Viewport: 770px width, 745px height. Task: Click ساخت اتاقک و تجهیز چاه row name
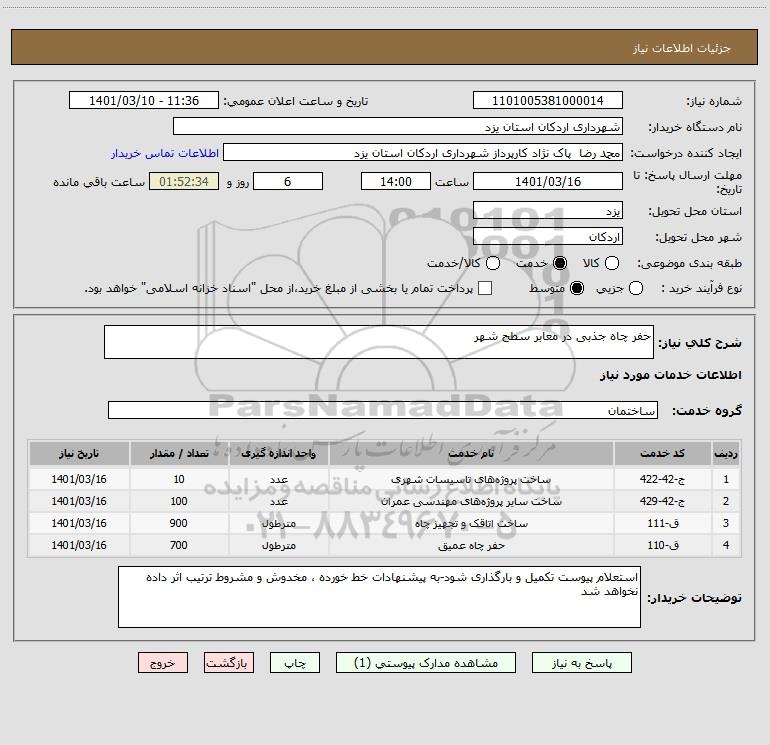click(x=471, y=524)
